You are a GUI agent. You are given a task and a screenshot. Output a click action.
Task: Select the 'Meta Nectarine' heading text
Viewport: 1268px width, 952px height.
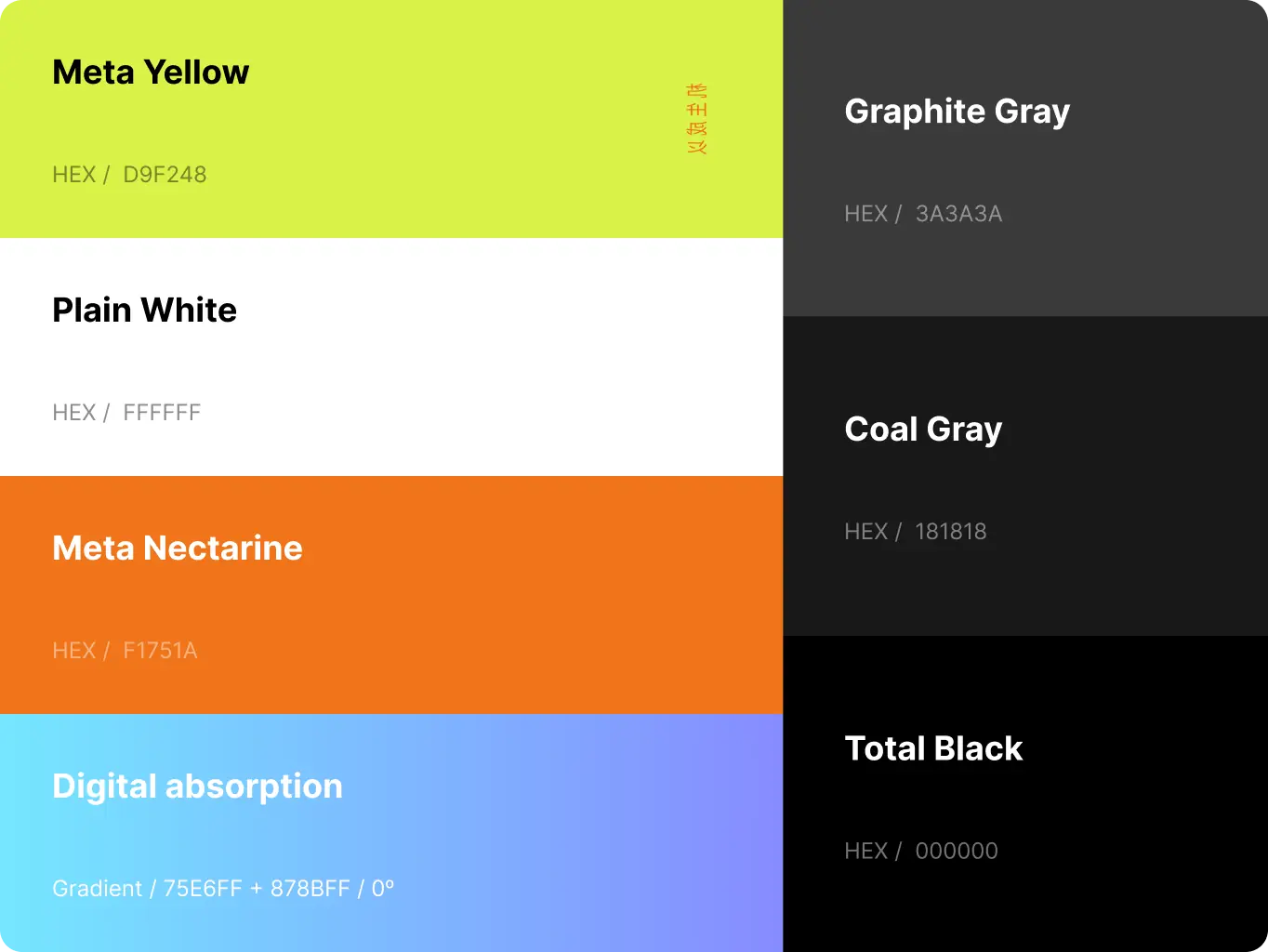point(178,549)
